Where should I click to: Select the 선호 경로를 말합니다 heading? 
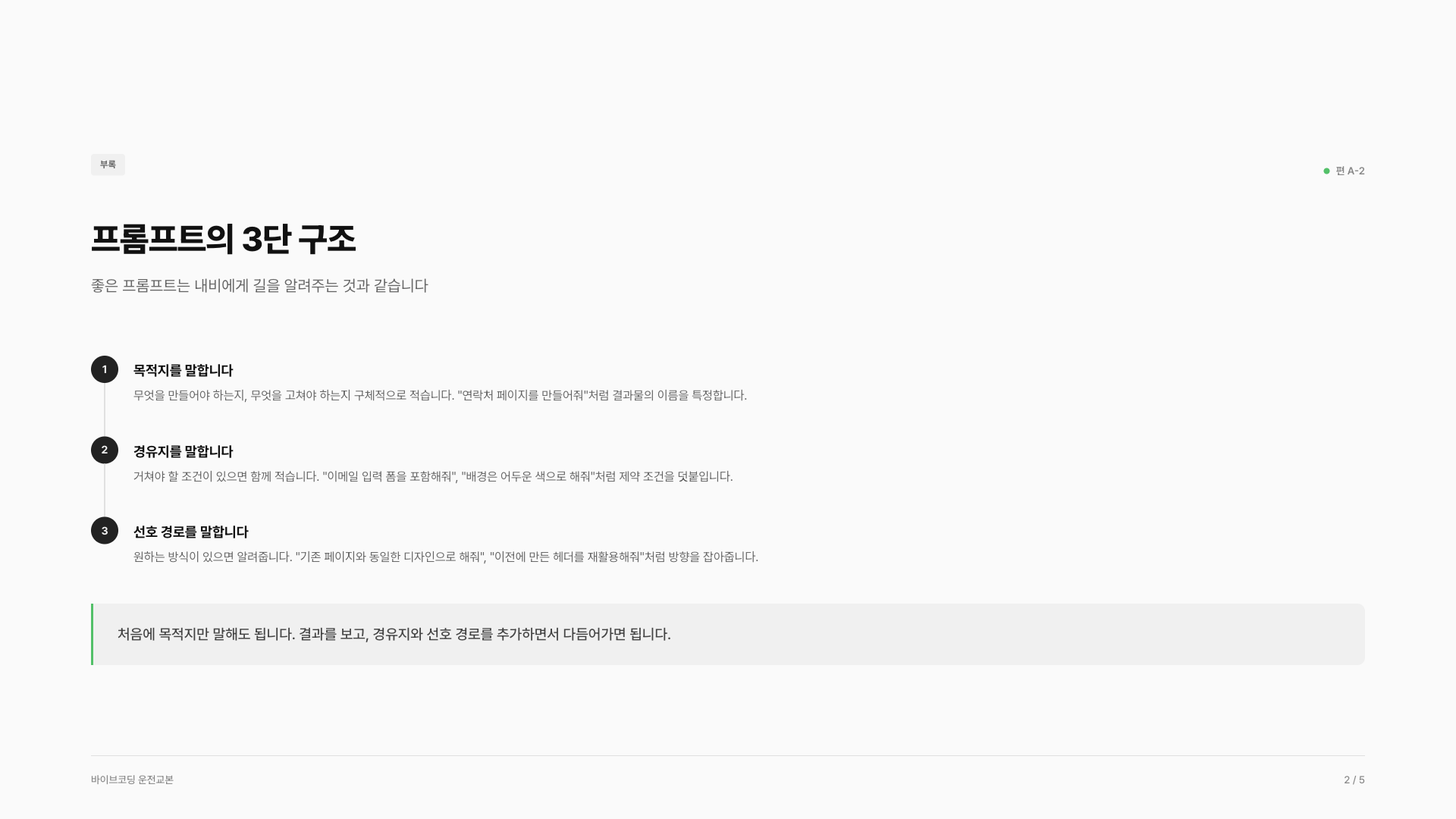coord(190,532)
